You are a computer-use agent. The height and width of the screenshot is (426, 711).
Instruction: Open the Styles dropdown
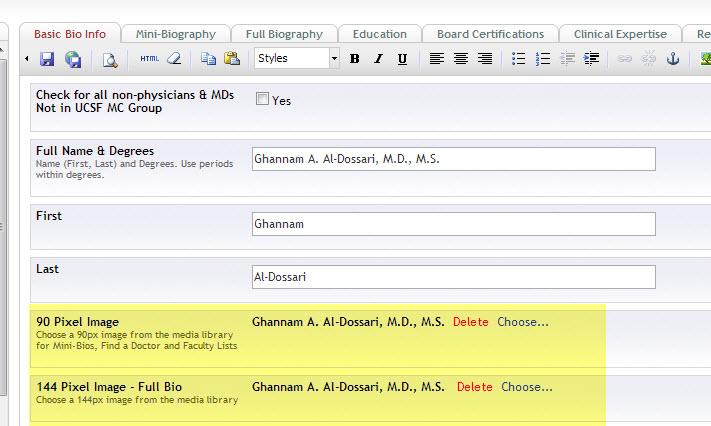coord(297,59)
